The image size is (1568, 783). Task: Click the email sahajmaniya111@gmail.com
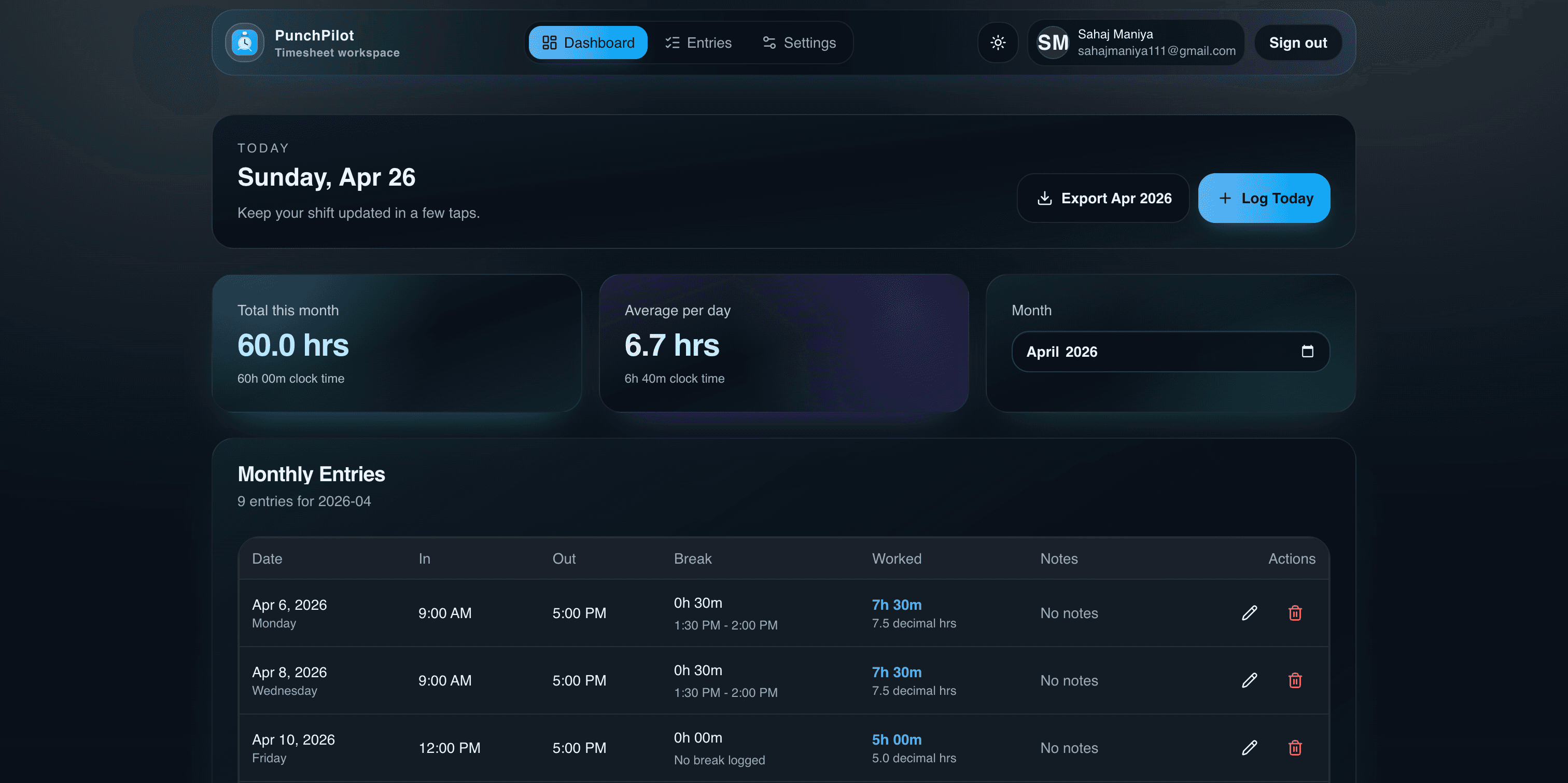pos(1156,51)
